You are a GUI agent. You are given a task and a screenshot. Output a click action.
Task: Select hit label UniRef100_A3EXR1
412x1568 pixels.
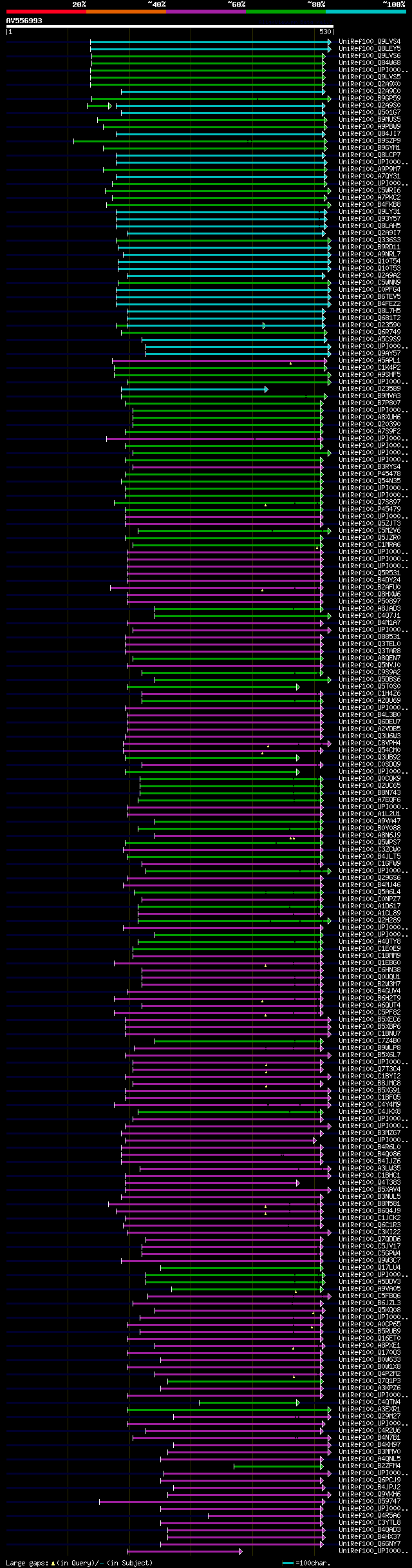click(x=370, y=1409)
